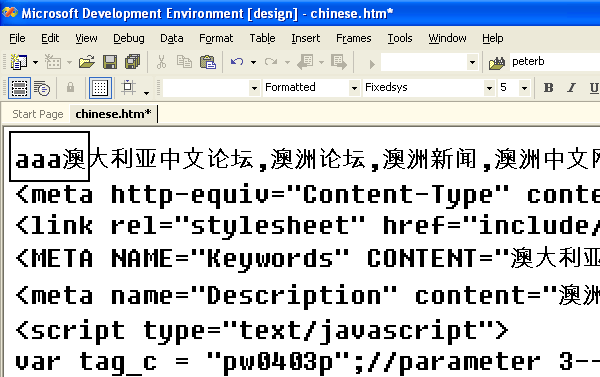Open the Format menu
This screenshot has height=377, width=600.
[x=216, y=38]
